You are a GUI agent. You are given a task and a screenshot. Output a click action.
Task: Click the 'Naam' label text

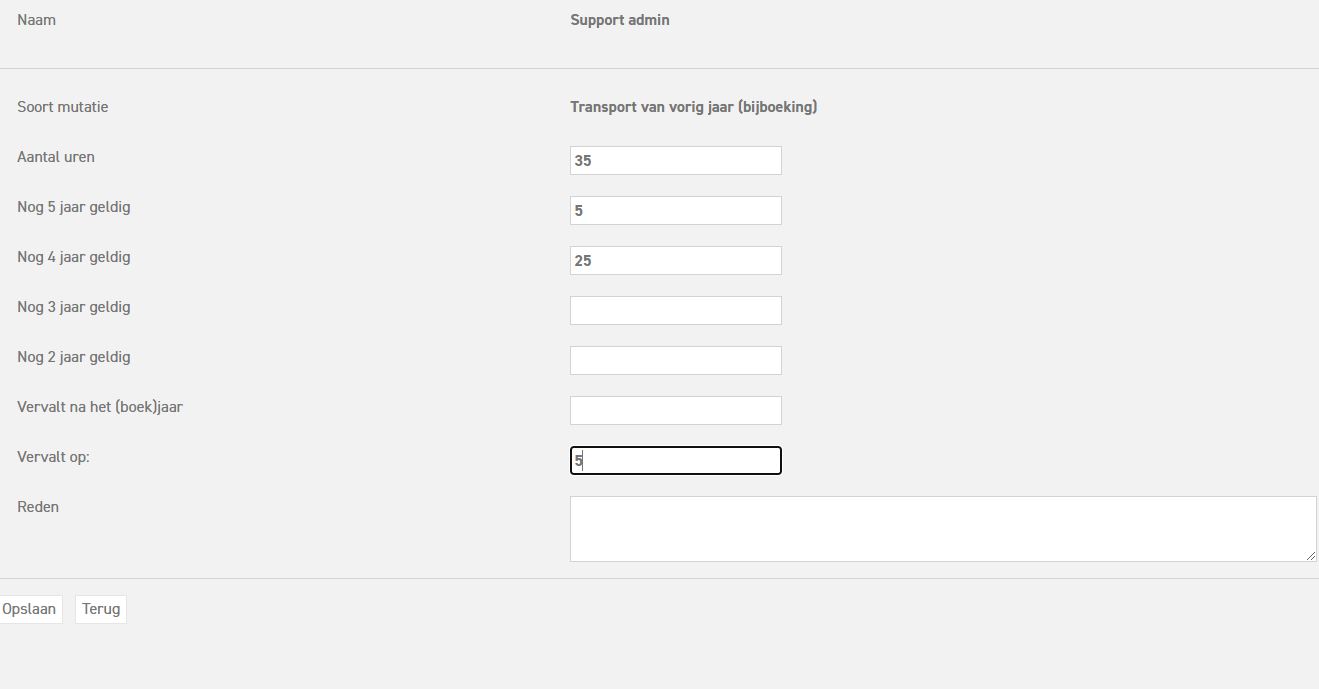pos(36,20)
